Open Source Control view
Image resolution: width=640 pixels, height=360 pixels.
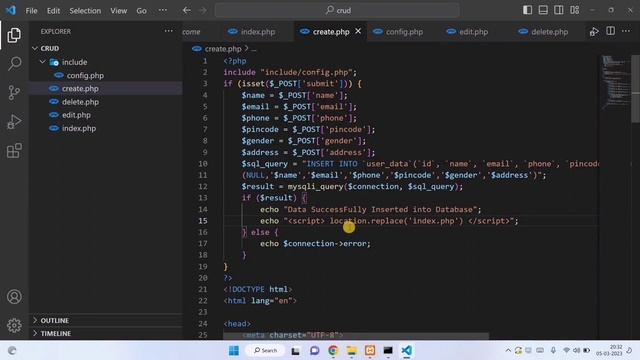click(x=14, y=93)
